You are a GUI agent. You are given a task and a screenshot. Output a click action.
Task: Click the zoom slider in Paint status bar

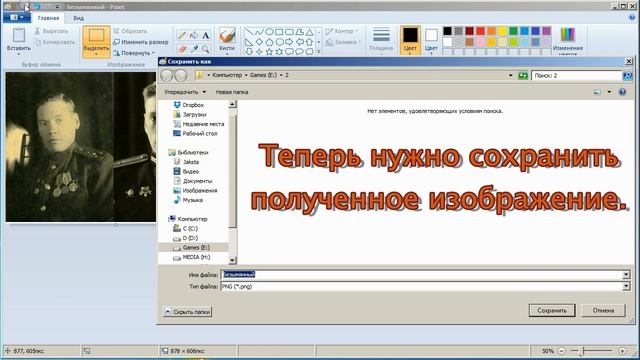(x=583, y=351)
